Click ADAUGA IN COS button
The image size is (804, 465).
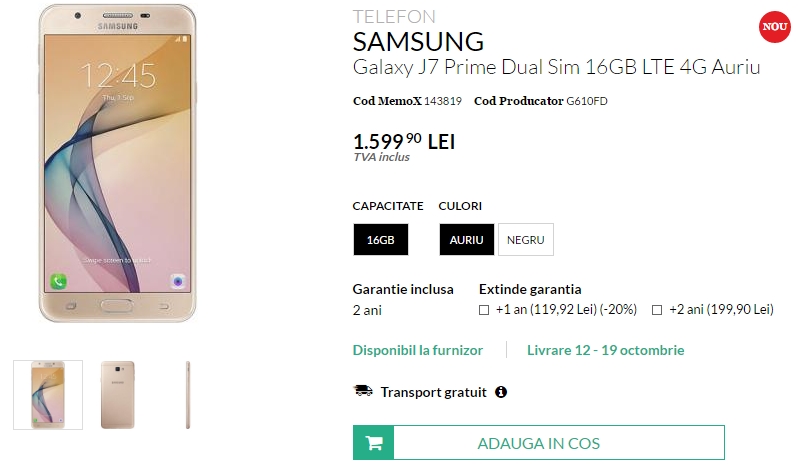539,442
